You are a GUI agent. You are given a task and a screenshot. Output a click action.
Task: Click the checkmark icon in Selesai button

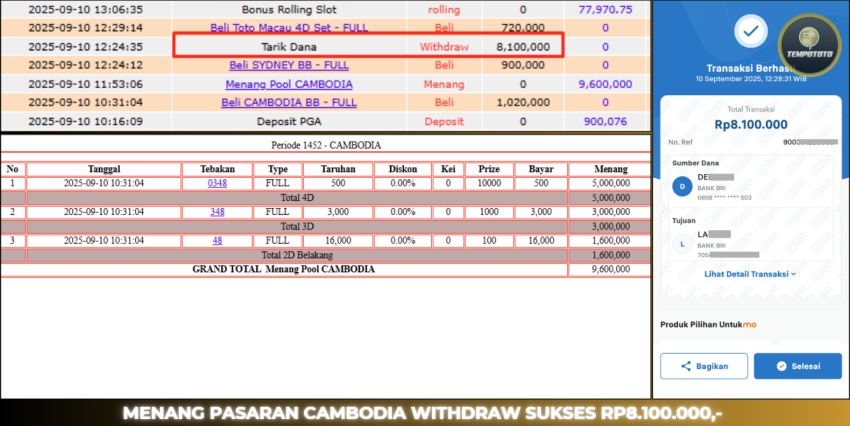coord(781,366)
